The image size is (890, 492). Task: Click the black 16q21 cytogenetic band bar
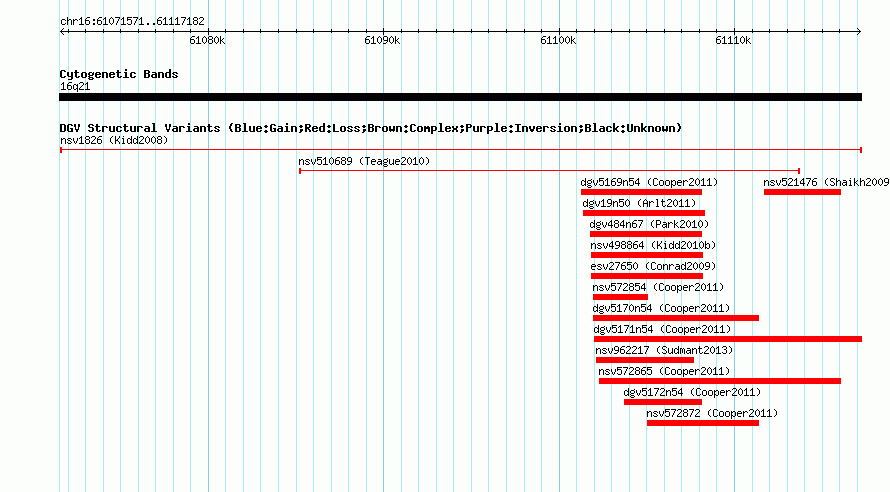click(460, 98)
